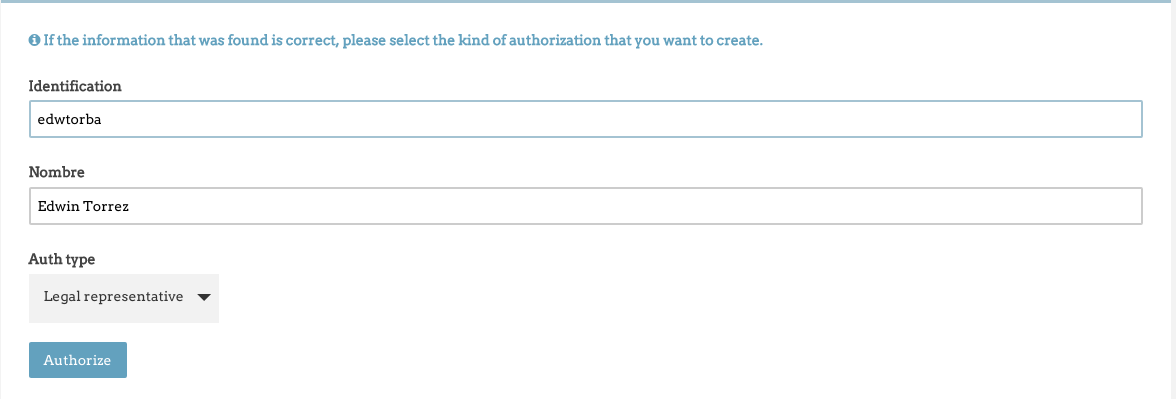Select the Legal representative combo box

[x=124, y=298]
